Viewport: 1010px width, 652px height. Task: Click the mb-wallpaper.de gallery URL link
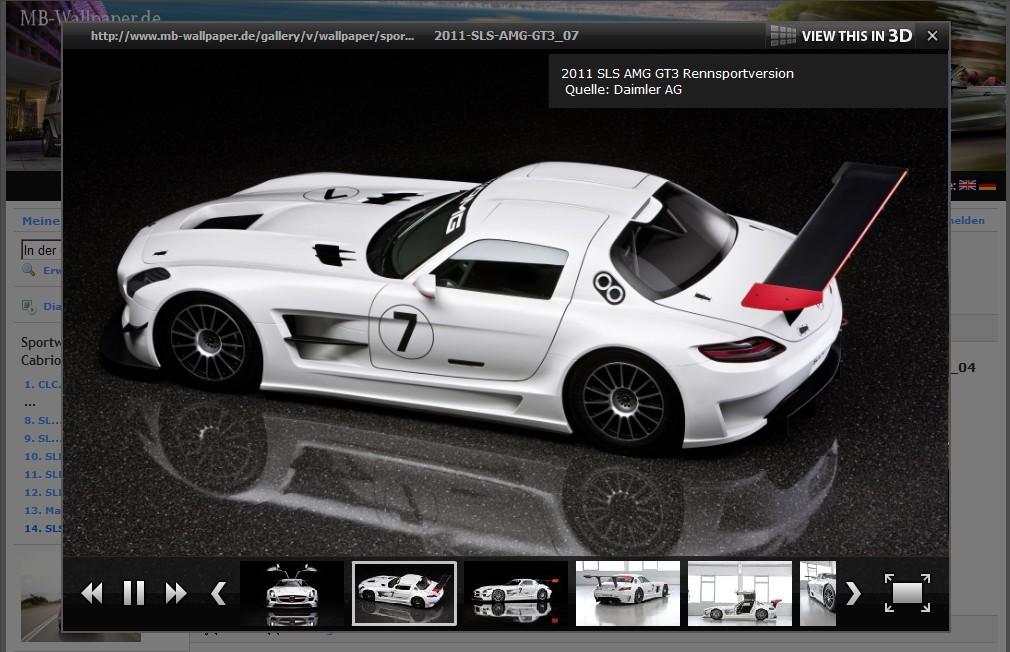(x=252, y=36)
